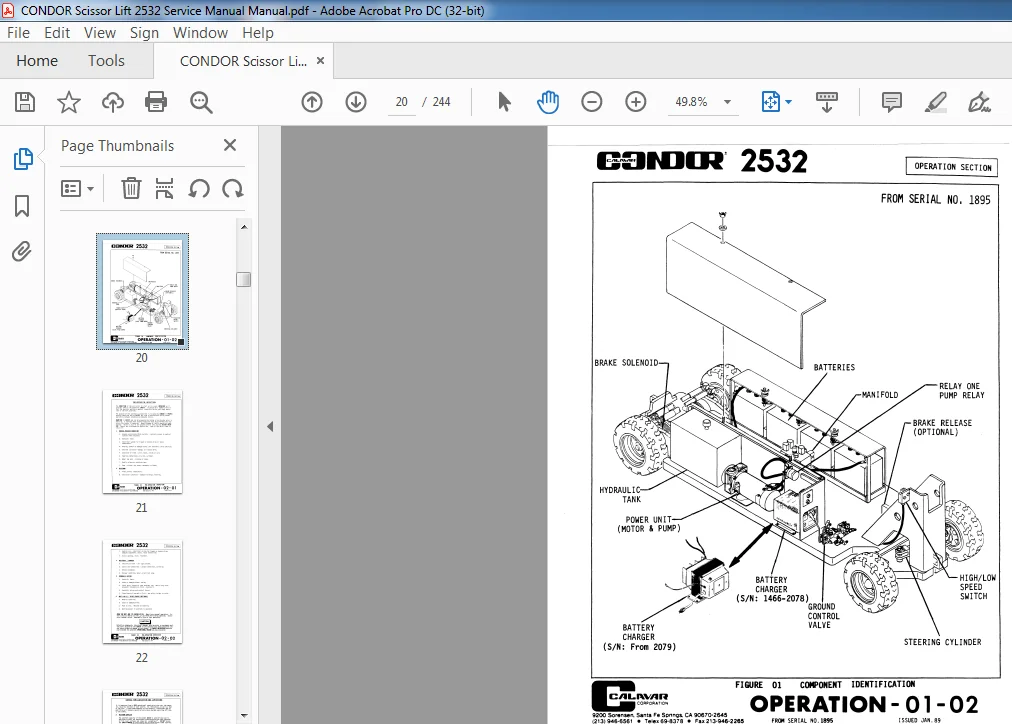This screenshot has height=724, width=1012.
Task: Click the BRAKE SOLENOID label
Action: [x=626, y=363]
